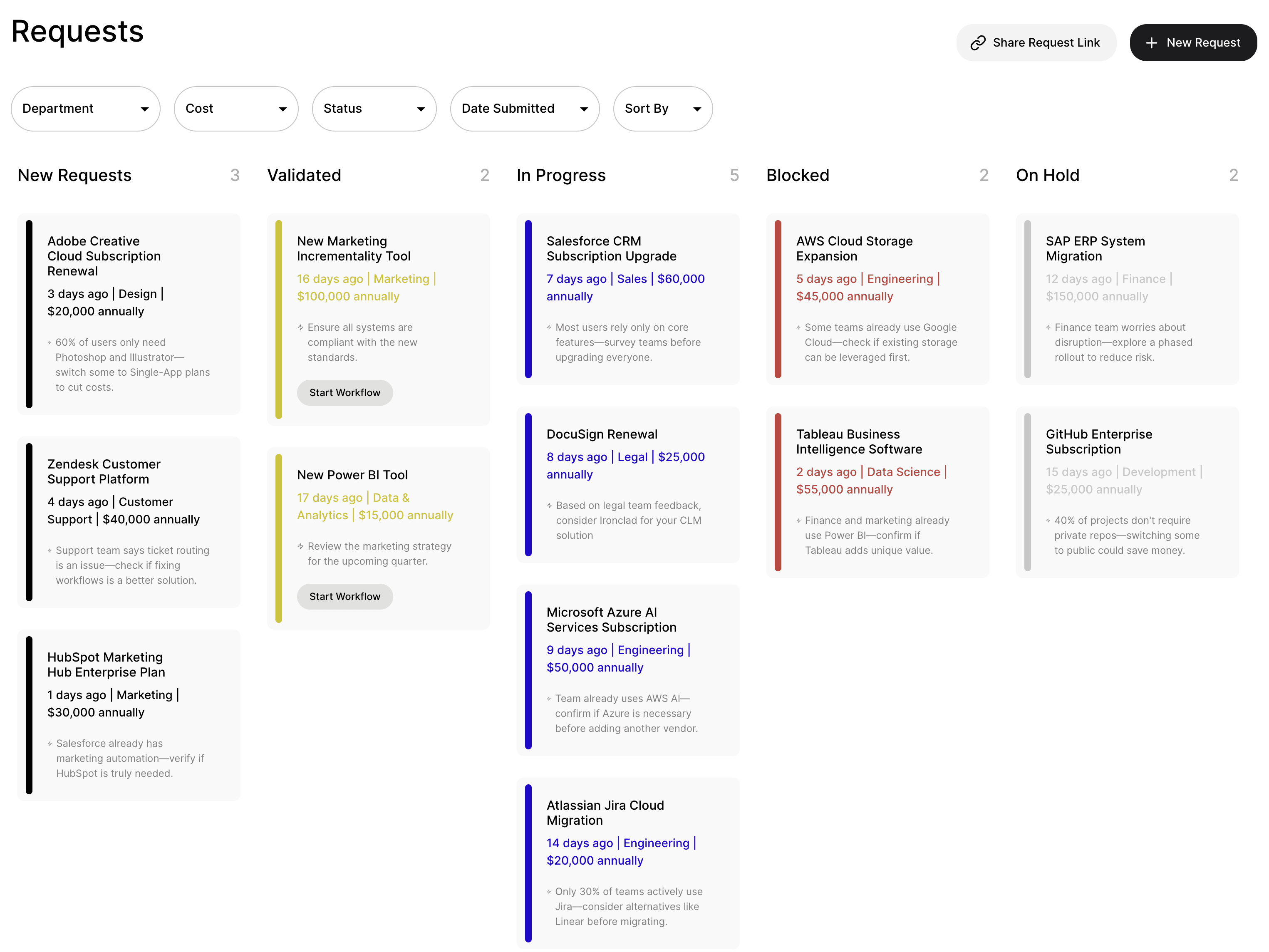Open HubSpot Marketing Hub Enterprise Plan title

pyautogui.click(x=106, y=665)
